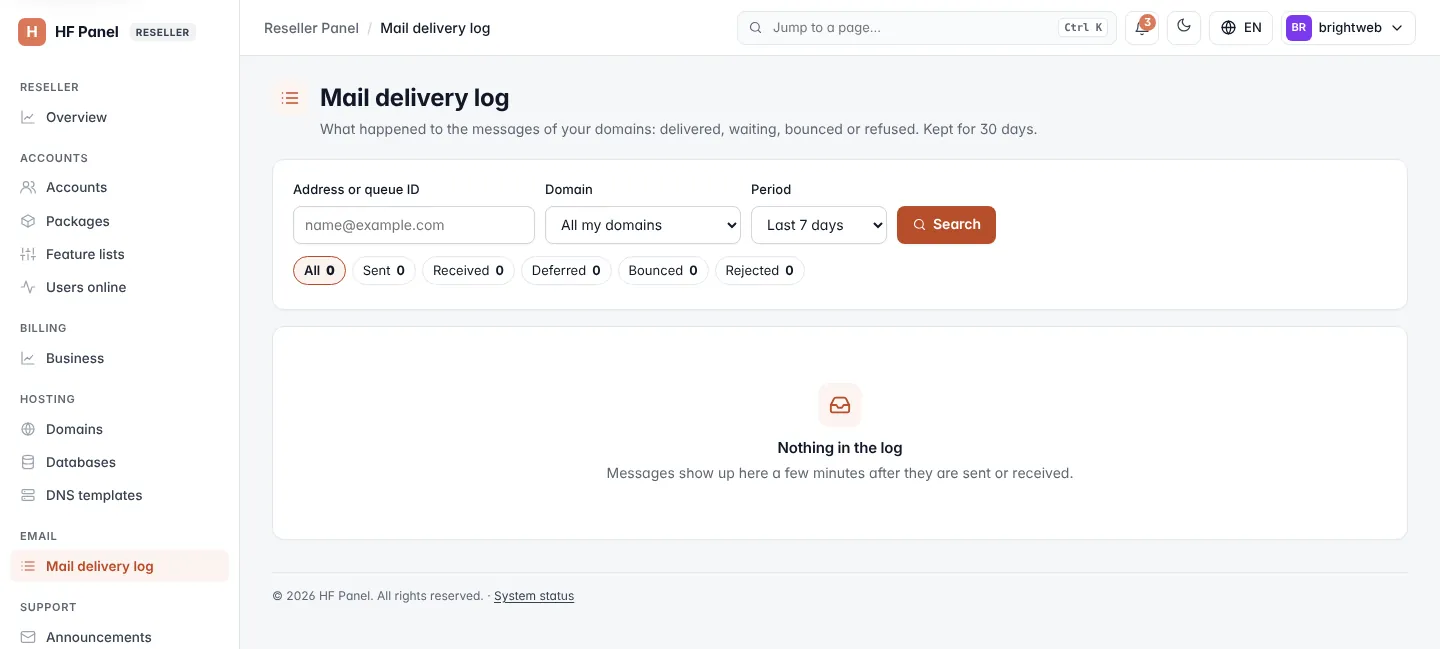The width and height of the screenshot is (1440, 649).
Task: Click the Announcements envelope icon
Action: 28,637
